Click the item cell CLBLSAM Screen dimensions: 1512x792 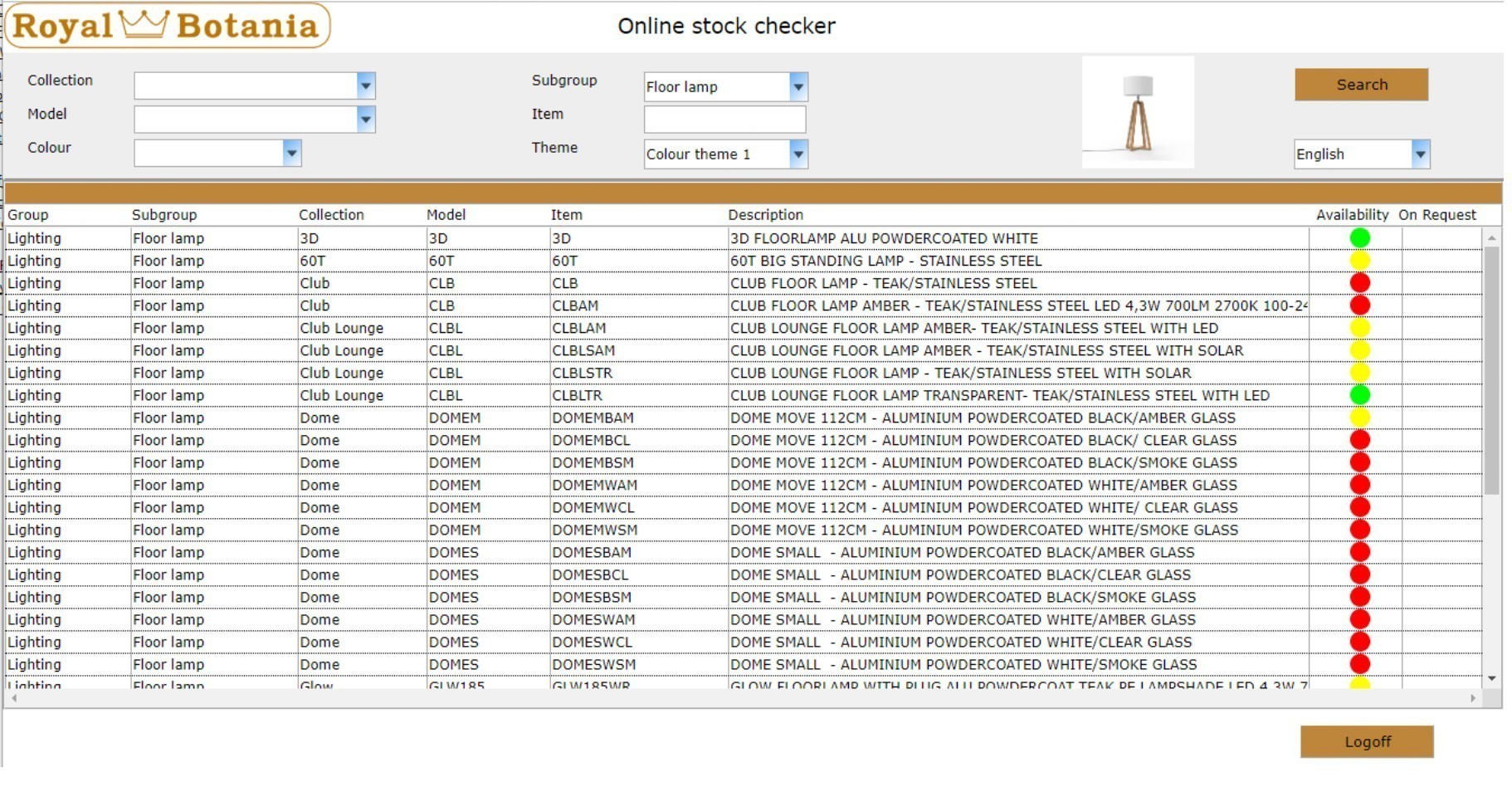pos(583,350)
